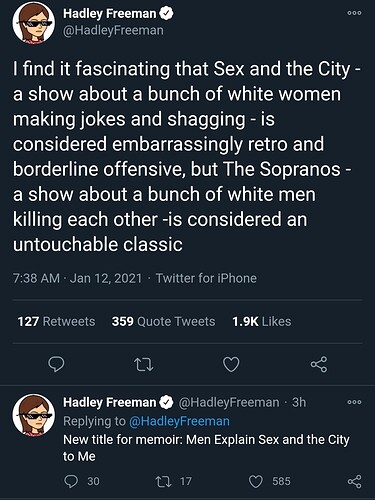The image size is (375, 500).
Task: Open Hadley Freeman name on main tweet
Action: (x=109, y=14)
